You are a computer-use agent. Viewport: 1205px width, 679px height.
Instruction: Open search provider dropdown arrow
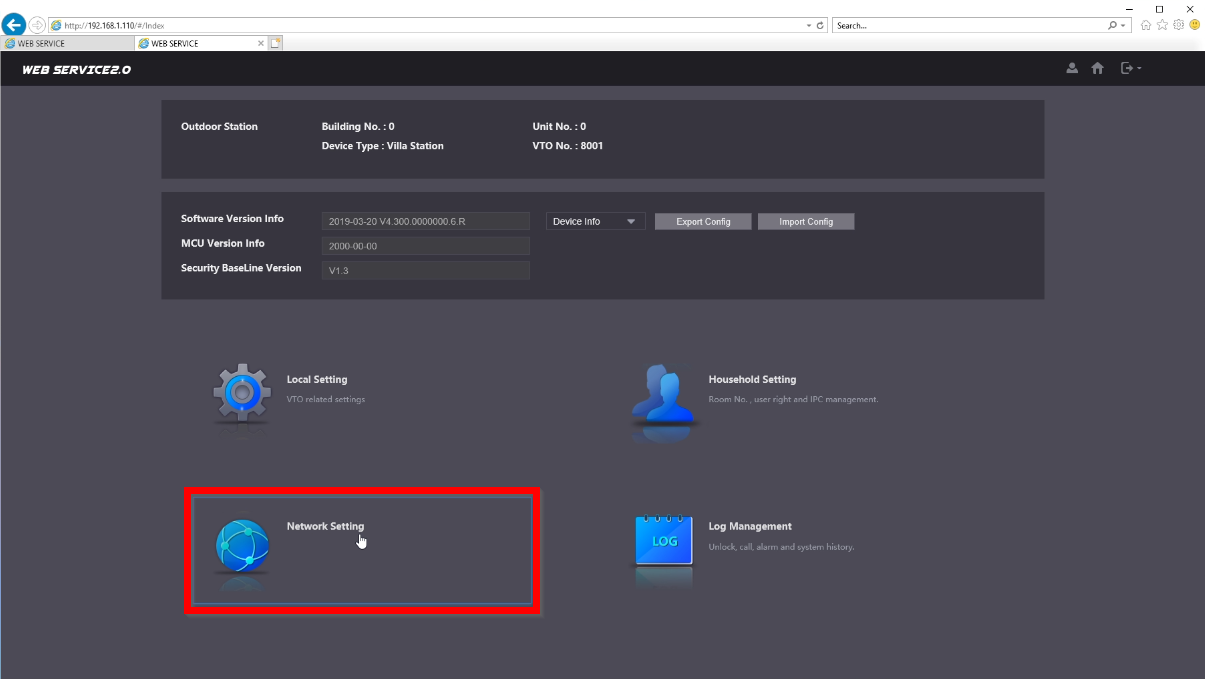click(1124, 25)
